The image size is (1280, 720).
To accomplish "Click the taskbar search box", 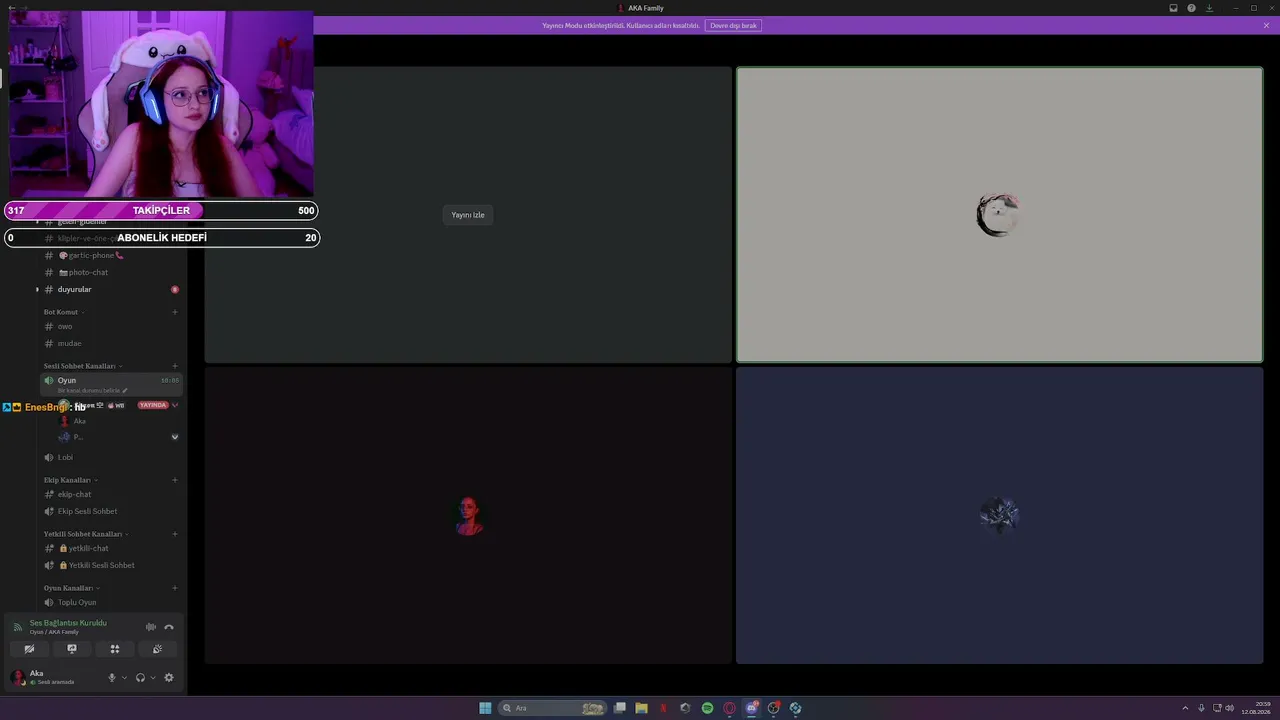I will (554, 708).
